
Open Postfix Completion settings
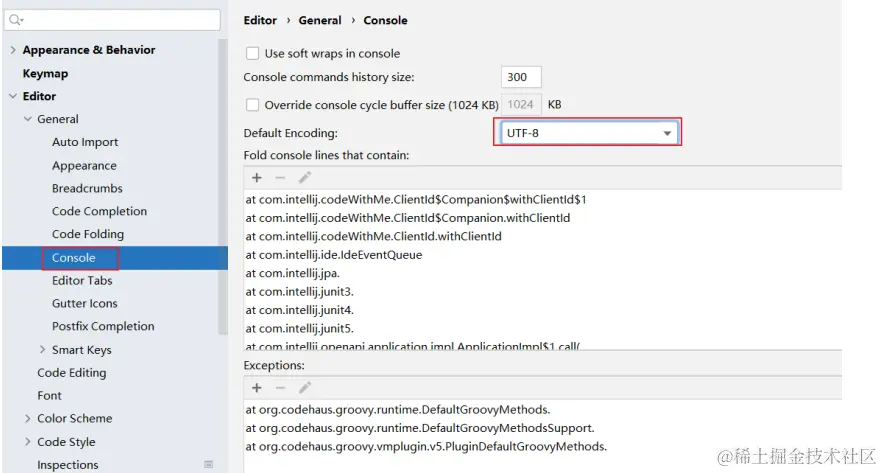pos(103,327)
